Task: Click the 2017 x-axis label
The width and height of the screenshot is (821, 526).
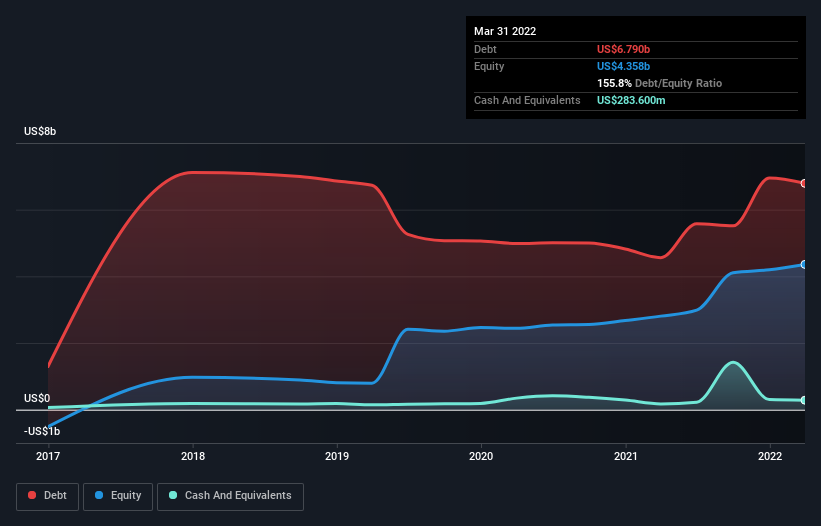Action: [48, 456]
